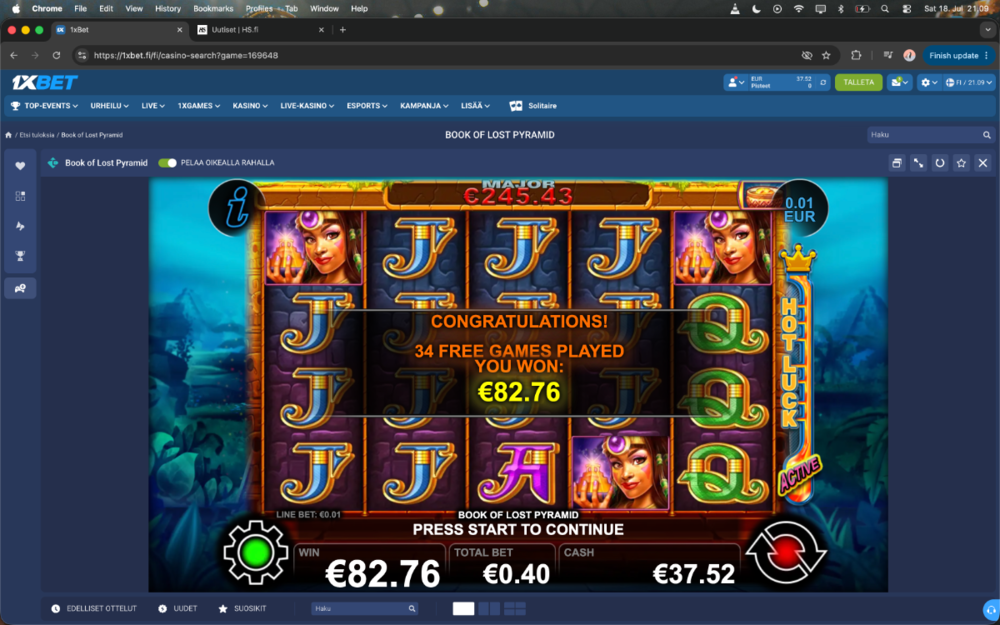Close the Book of Lost Pyramid game
The height and width of the screenshot is (625, 1000).
pos(983,163)
